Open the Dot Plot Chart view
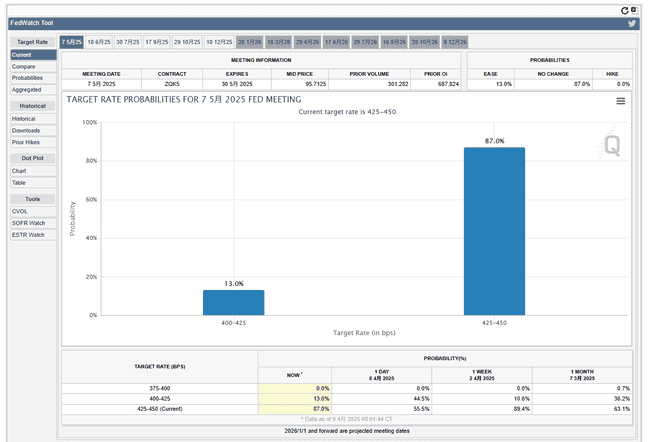 (x=19, y=171)
